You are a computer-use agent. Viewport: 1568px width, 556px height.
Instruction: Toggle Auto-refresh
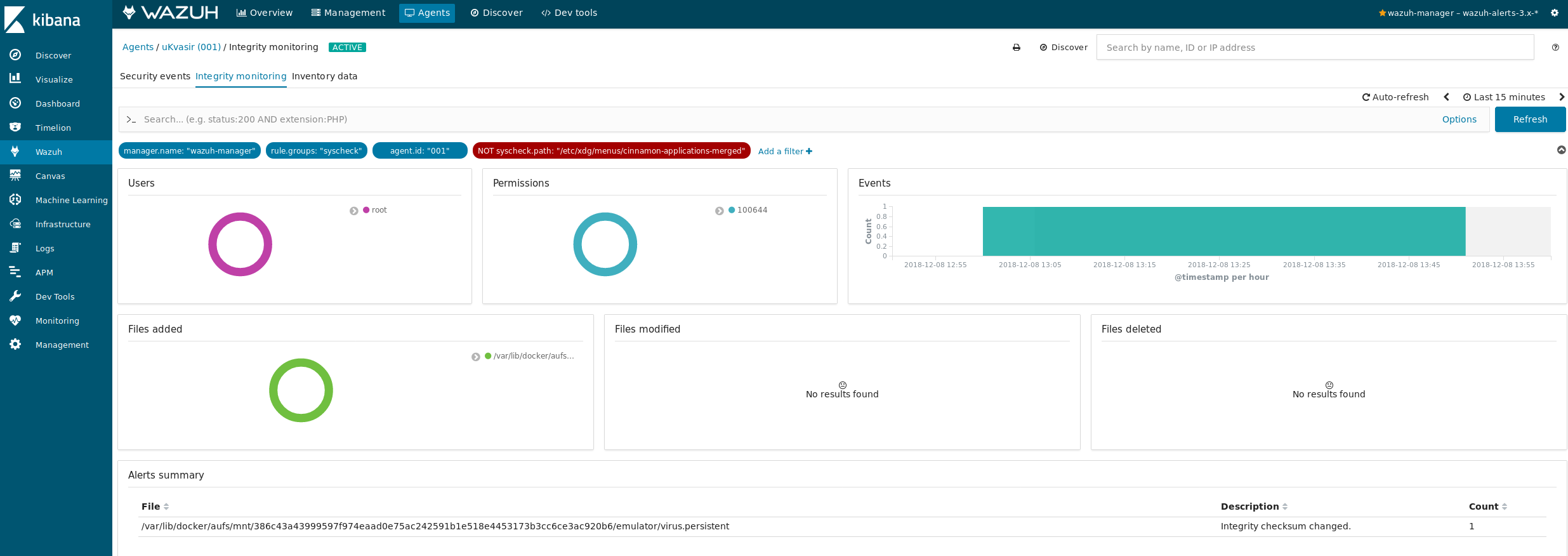click(1395, 97)
